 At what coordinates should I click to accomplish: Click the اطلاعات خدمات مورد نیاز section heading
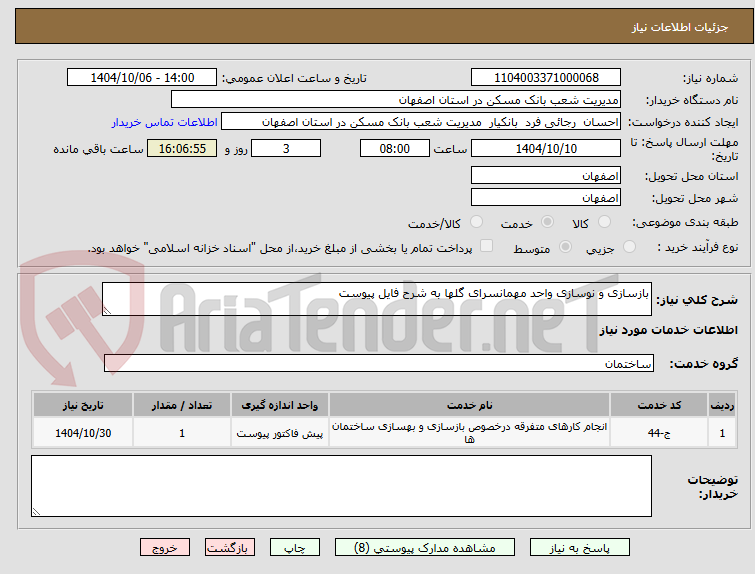[x=668, y=330]
